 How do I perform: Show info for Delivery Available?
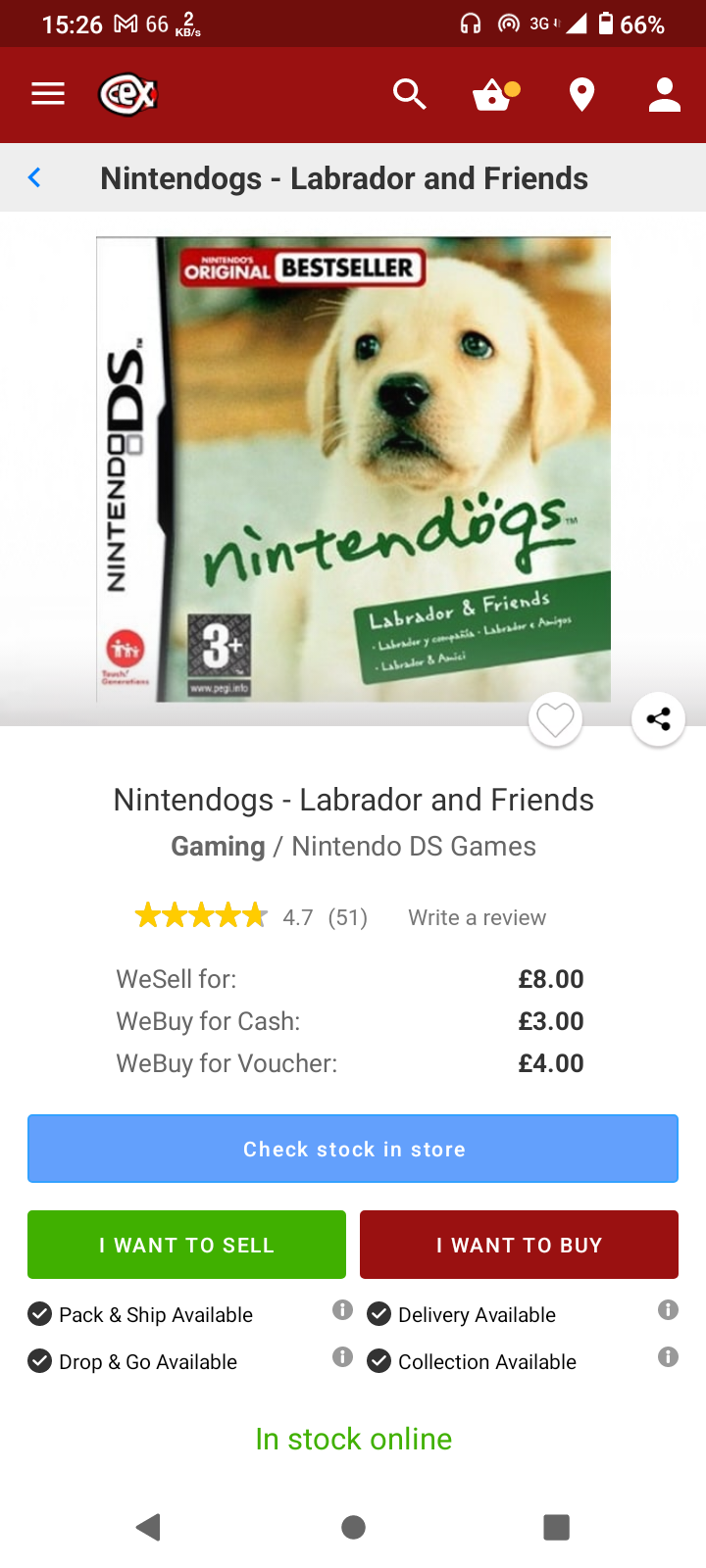pyautogui.click(x=668, y=1310)
